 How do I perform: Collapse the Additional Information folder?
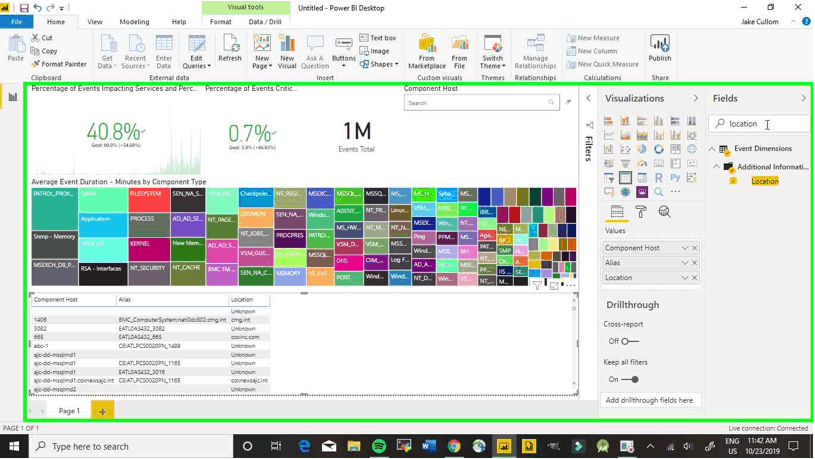point(717,166)
